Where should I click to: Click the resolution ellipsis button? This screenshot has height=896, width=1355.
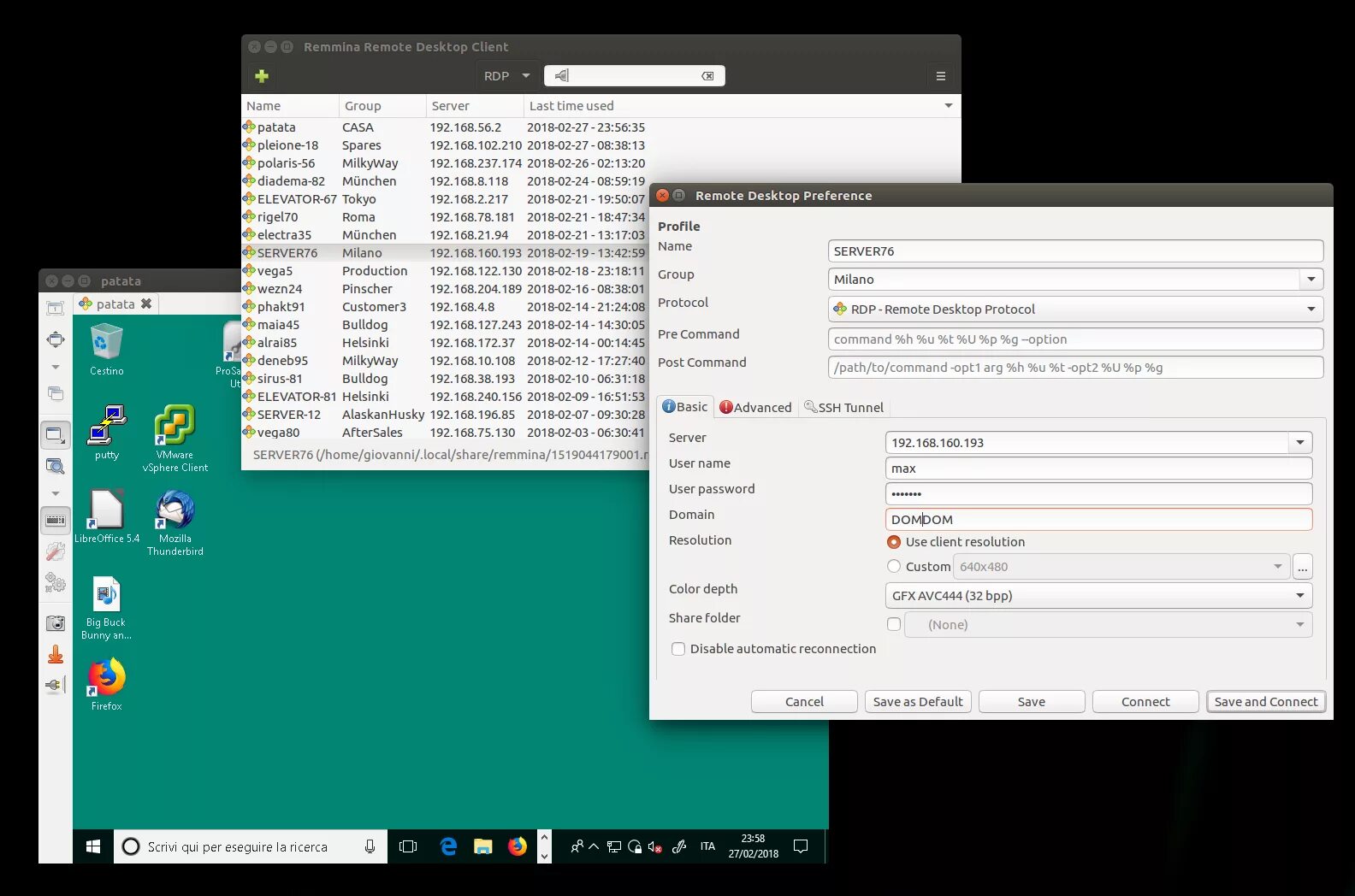coord(1302,567)
